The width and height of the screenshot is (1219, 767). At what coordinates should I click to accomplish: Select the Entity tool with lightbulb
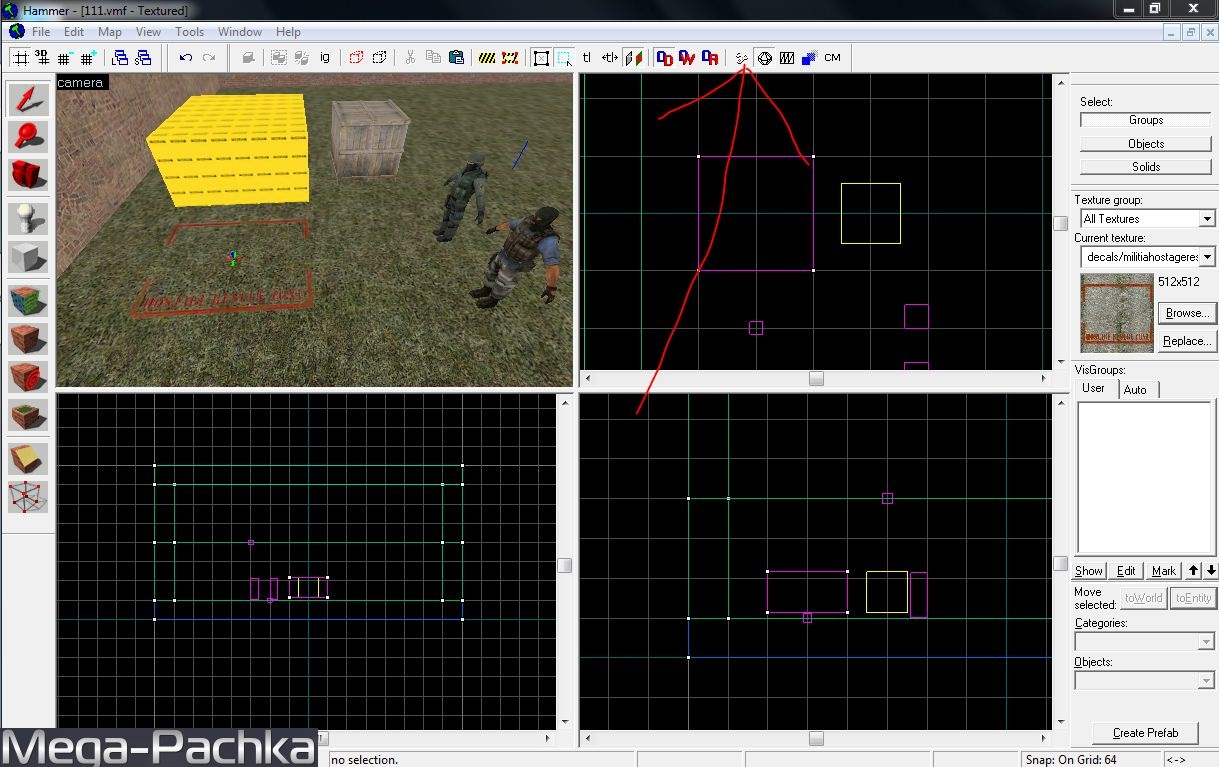coord(28,219)
